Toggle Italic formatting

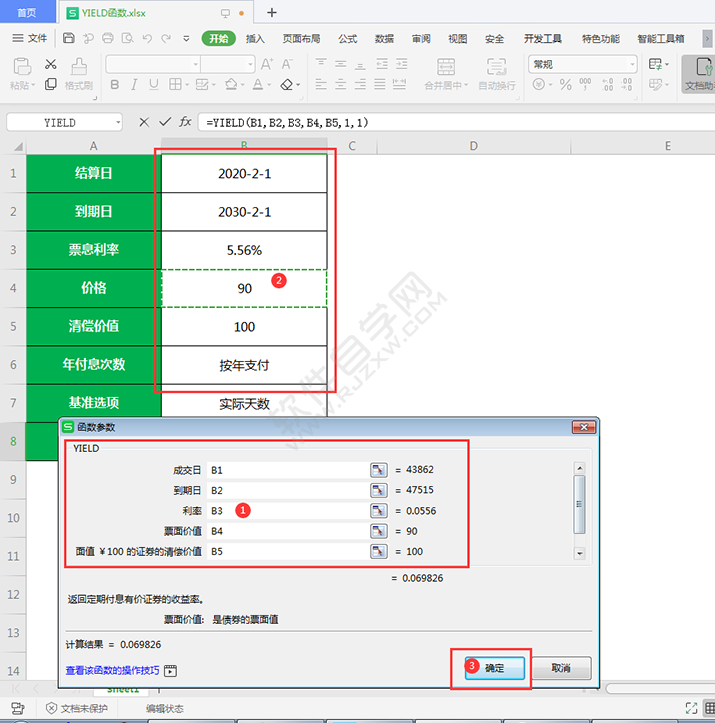coord(134,85)
